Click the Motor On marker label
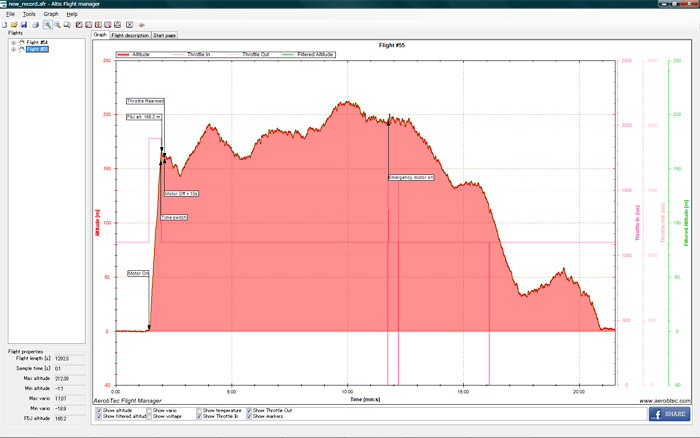The width and height of the screenshot is (700, 438). 138,273
